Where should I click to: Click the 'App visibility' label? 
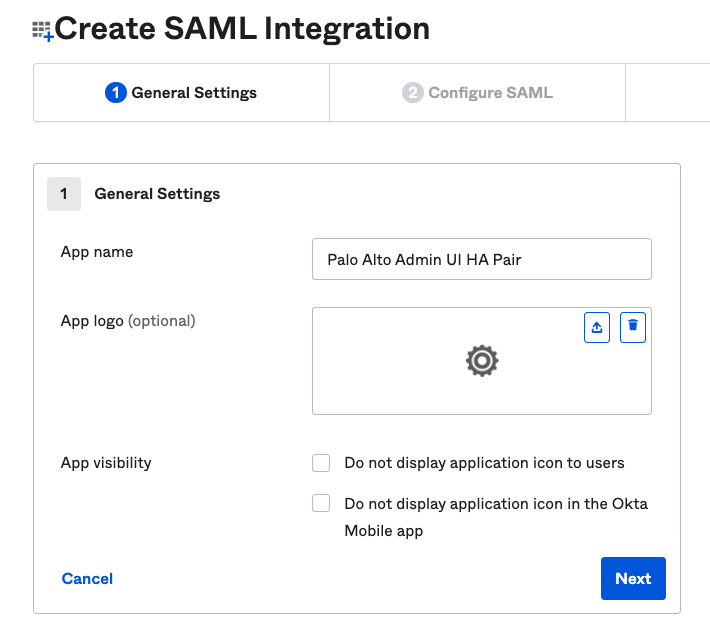[x=106, y=463]
